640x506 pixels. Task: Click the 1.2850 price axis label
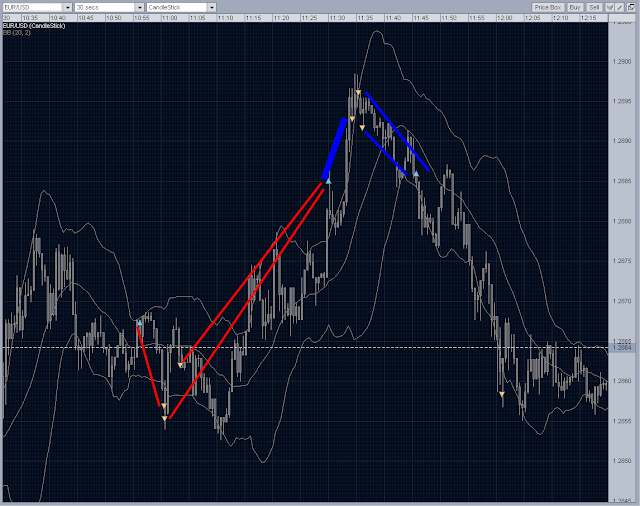coord(622,461)
